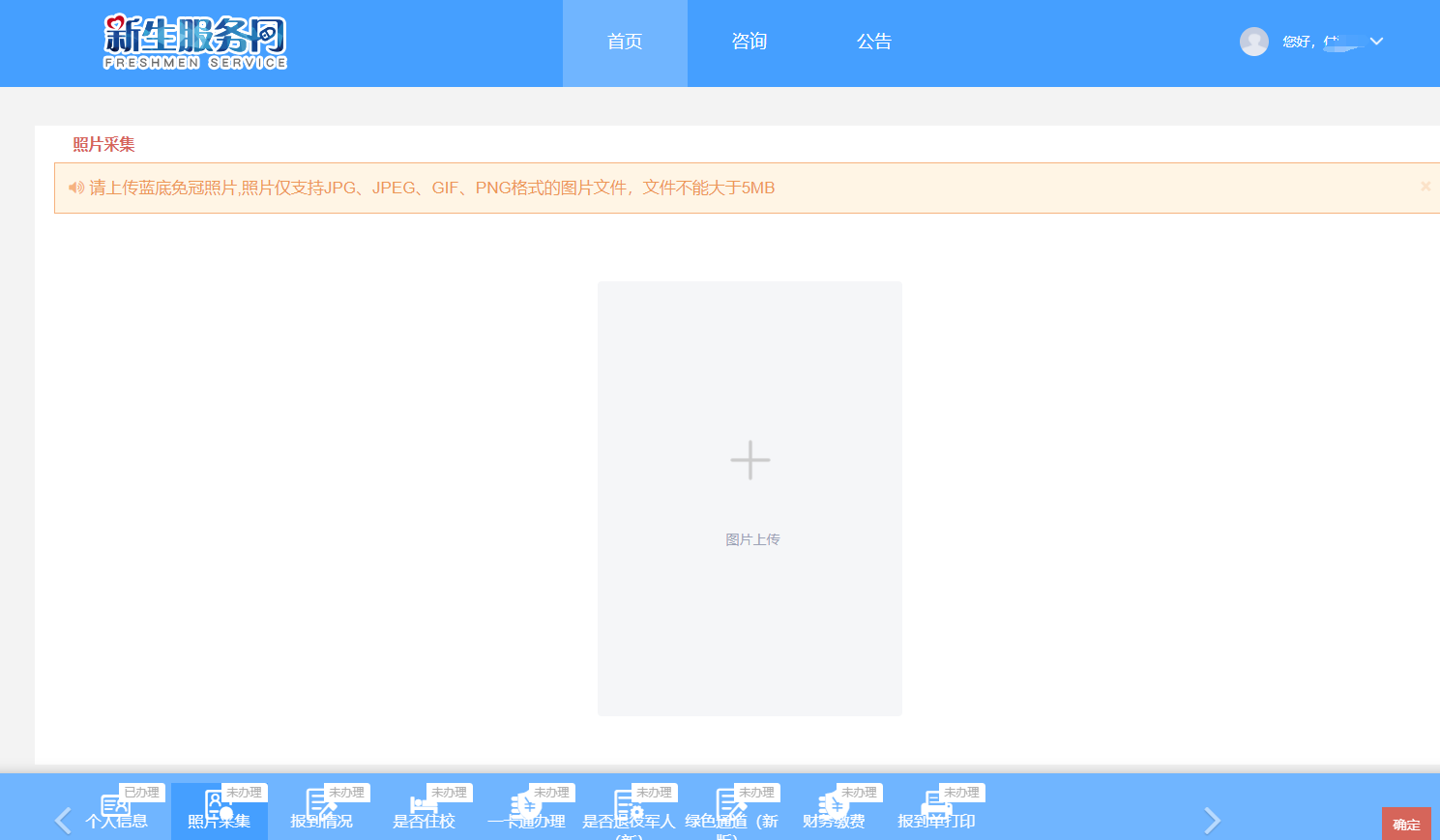Image resolution: width=1440 pixels, height=840 pixels.
Task: Go to next steps with right arrow
Action: pos(1212,821)
